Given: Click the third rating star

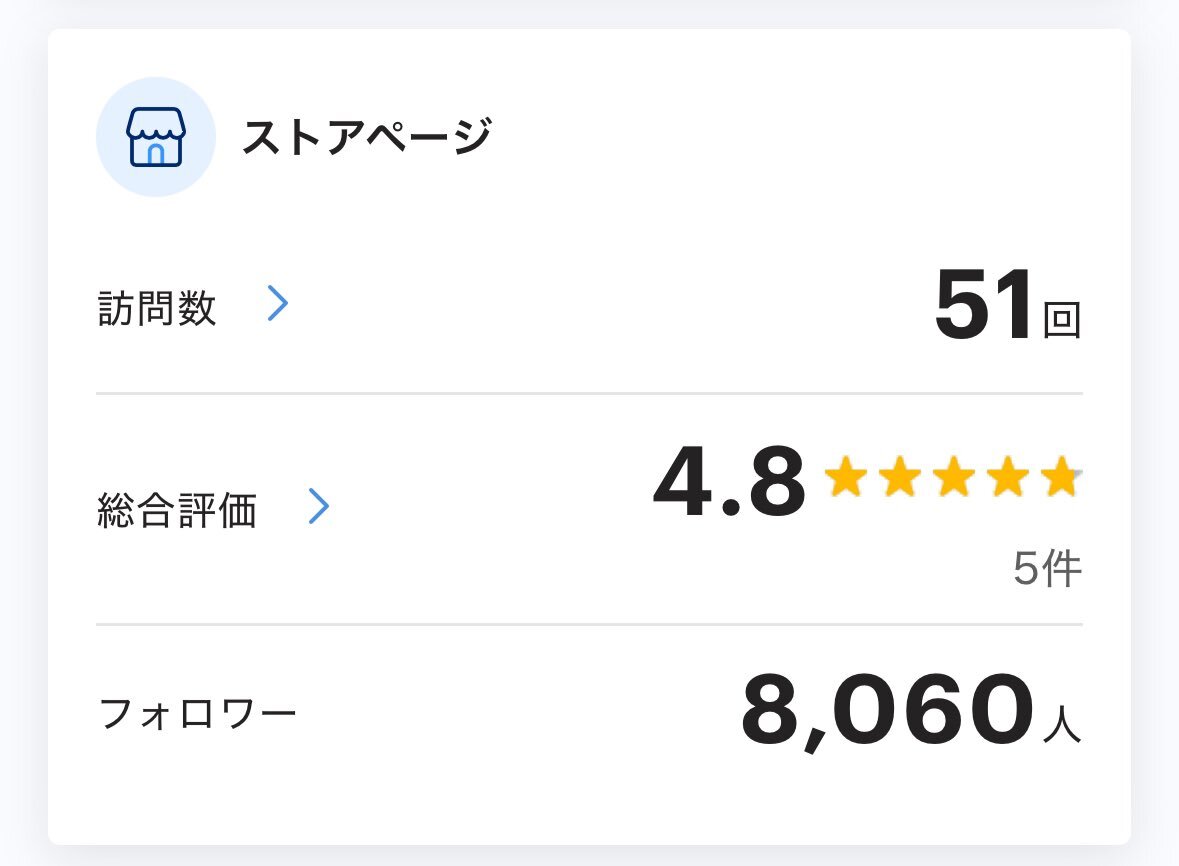Looking at the screenshot, I should pos(954,478).
